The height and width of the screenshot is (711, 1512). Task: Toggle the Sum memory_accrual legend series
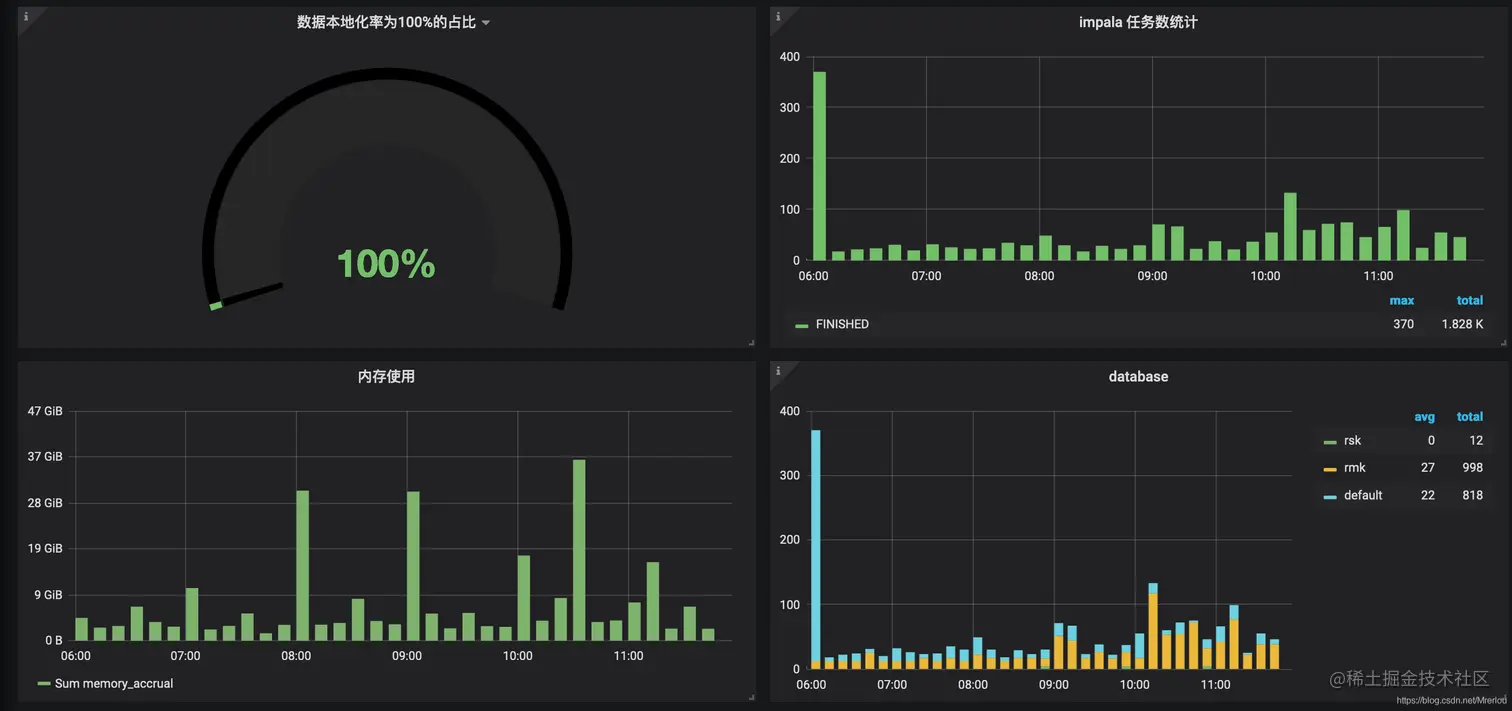[114, 684]
